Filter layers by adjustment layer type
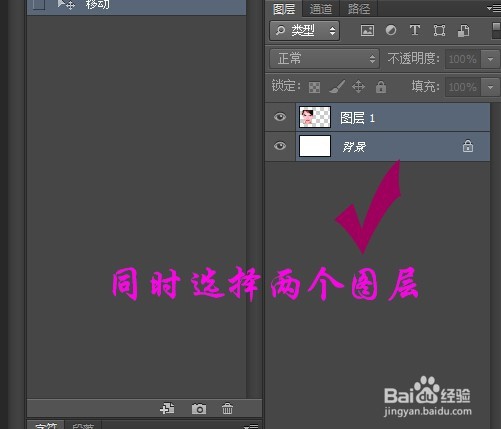Viewport: 501px width, 429px height. 391,31
